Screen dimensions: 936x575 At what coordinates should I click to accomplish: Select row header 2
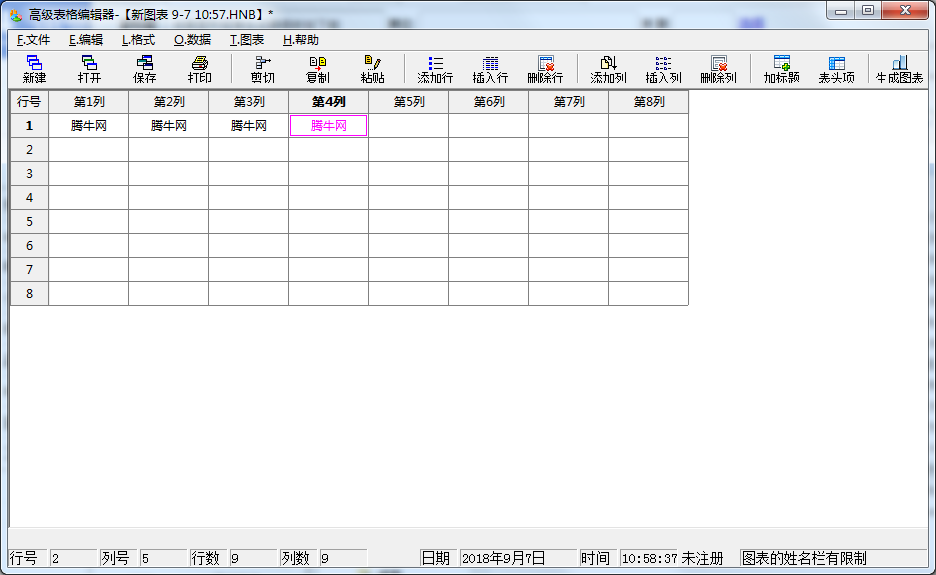29,150
